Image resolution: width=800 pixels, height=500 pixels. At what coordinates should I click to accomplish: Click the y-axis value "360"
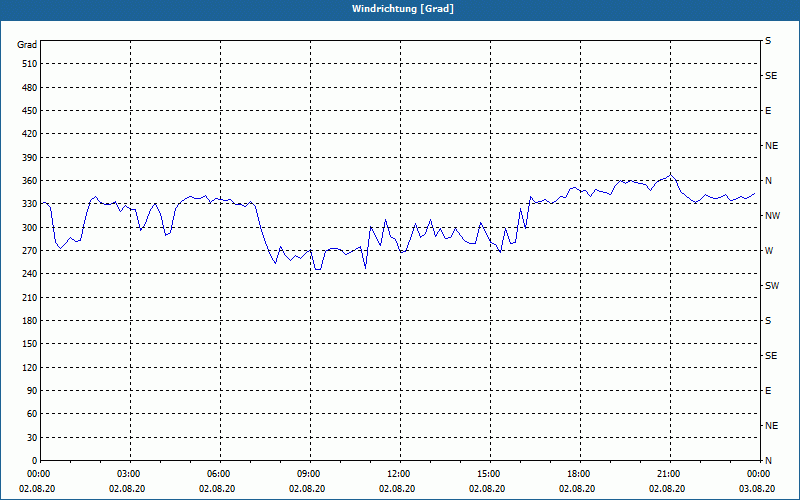[x=30, y=181]
